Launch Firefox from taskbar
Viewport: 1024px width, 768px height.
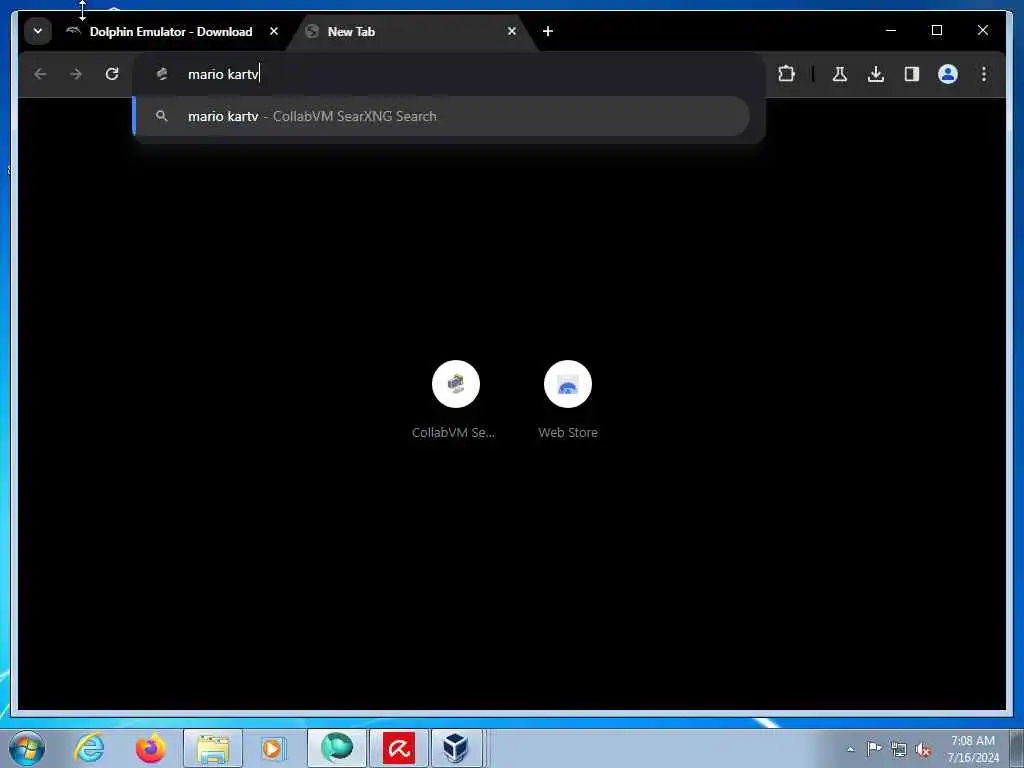[150, 748]
